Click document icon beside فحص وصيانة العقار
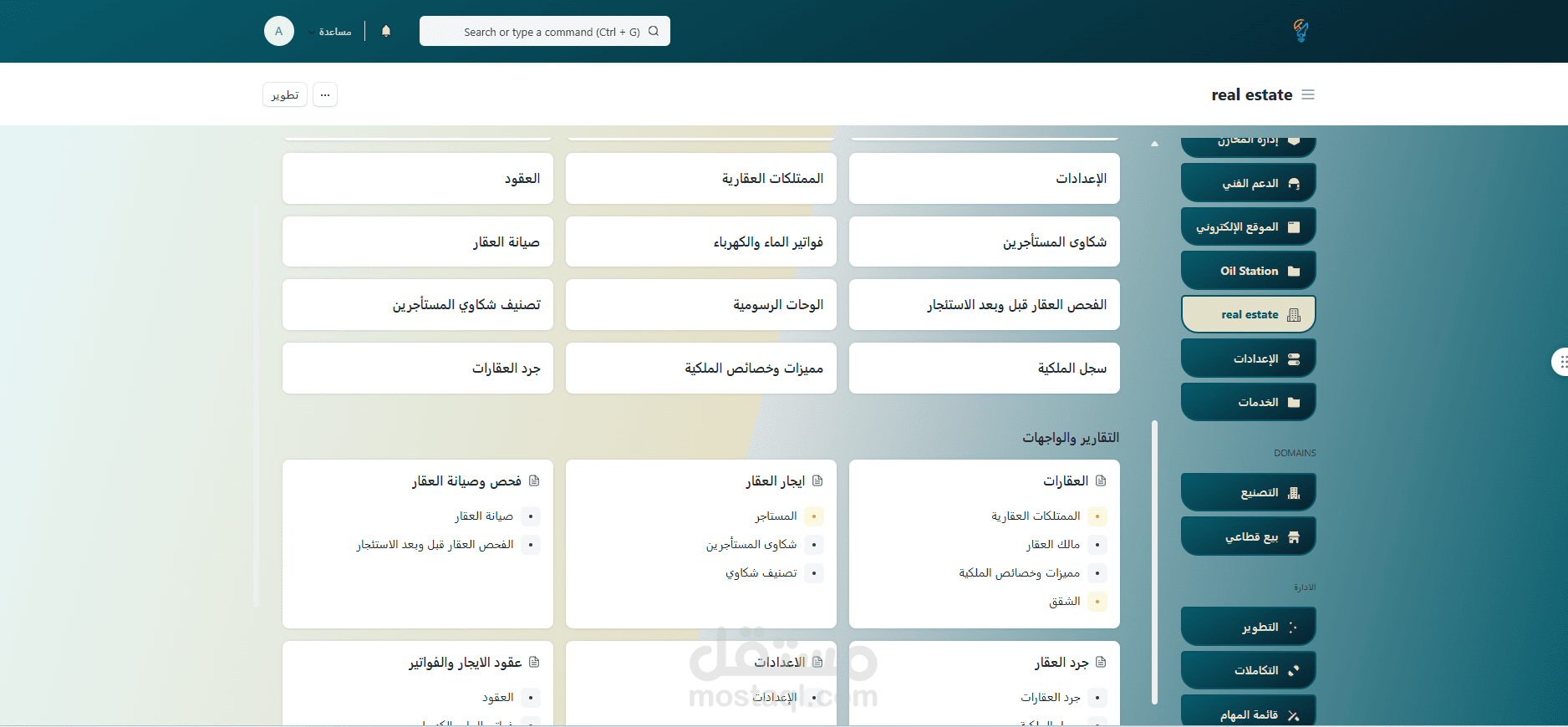Viewport: 1568px width, 727px height. (x=534, y=480)
